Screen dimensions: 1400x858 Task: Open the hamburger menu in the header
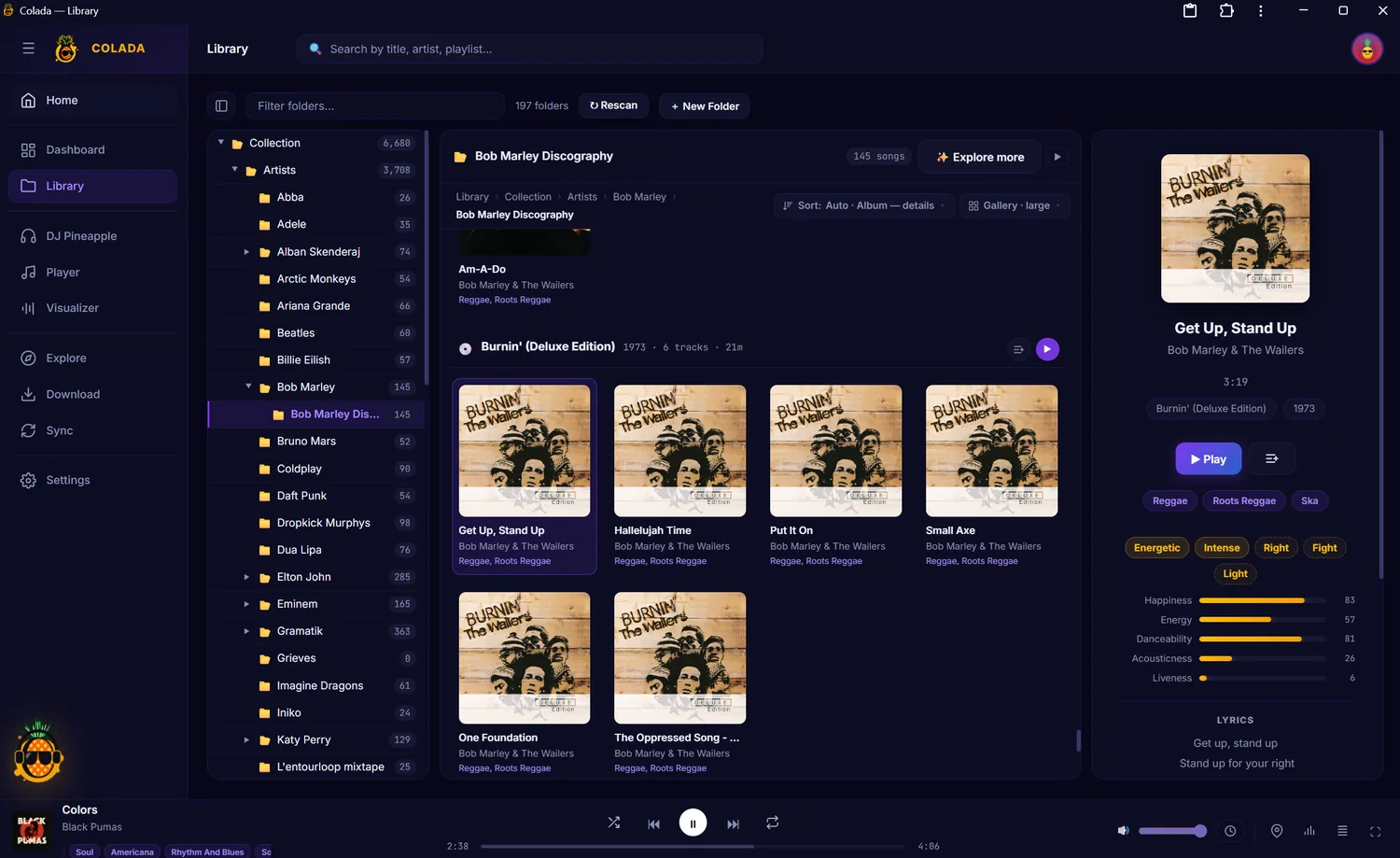(x=28, y=49)
